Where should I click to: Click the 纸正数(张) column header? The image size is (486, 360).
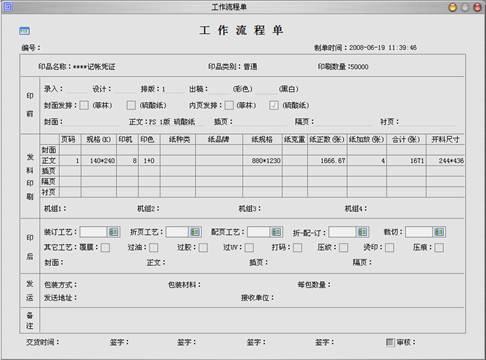(327, 139)
